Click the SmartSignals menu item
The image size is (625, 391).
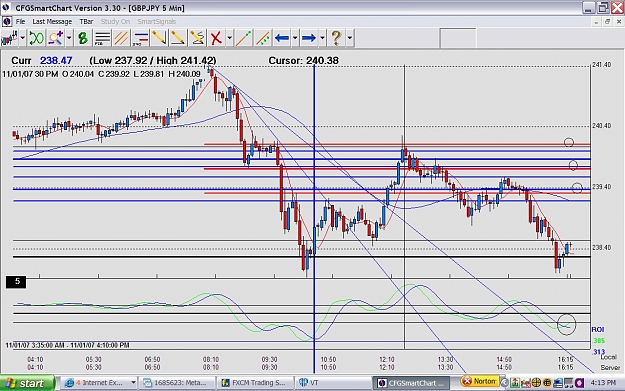point(157,22)
